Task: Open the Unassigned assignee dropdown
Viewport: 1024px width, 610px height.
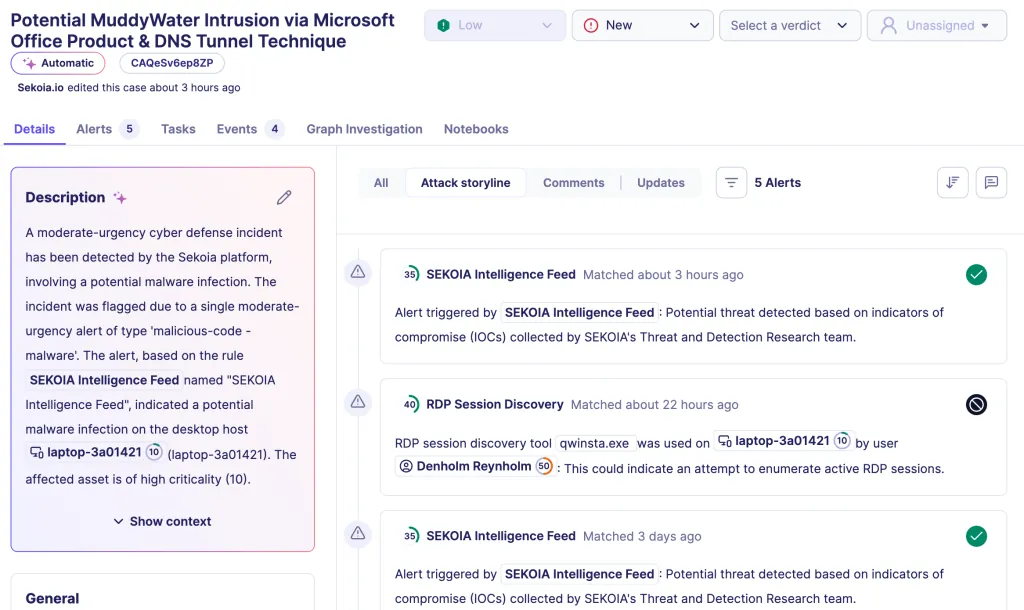Action: (936, 25)
